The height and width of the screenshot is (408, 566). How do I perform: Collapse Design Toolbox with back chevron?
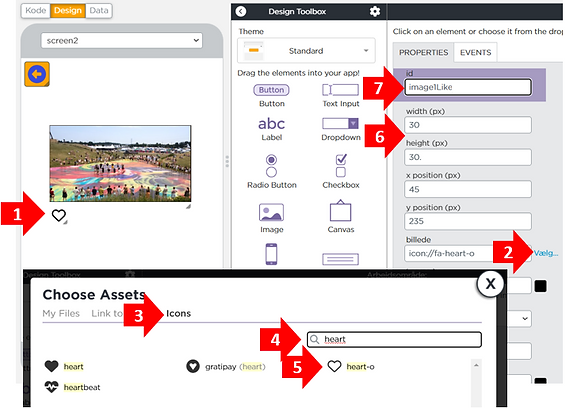pos(241,12)
